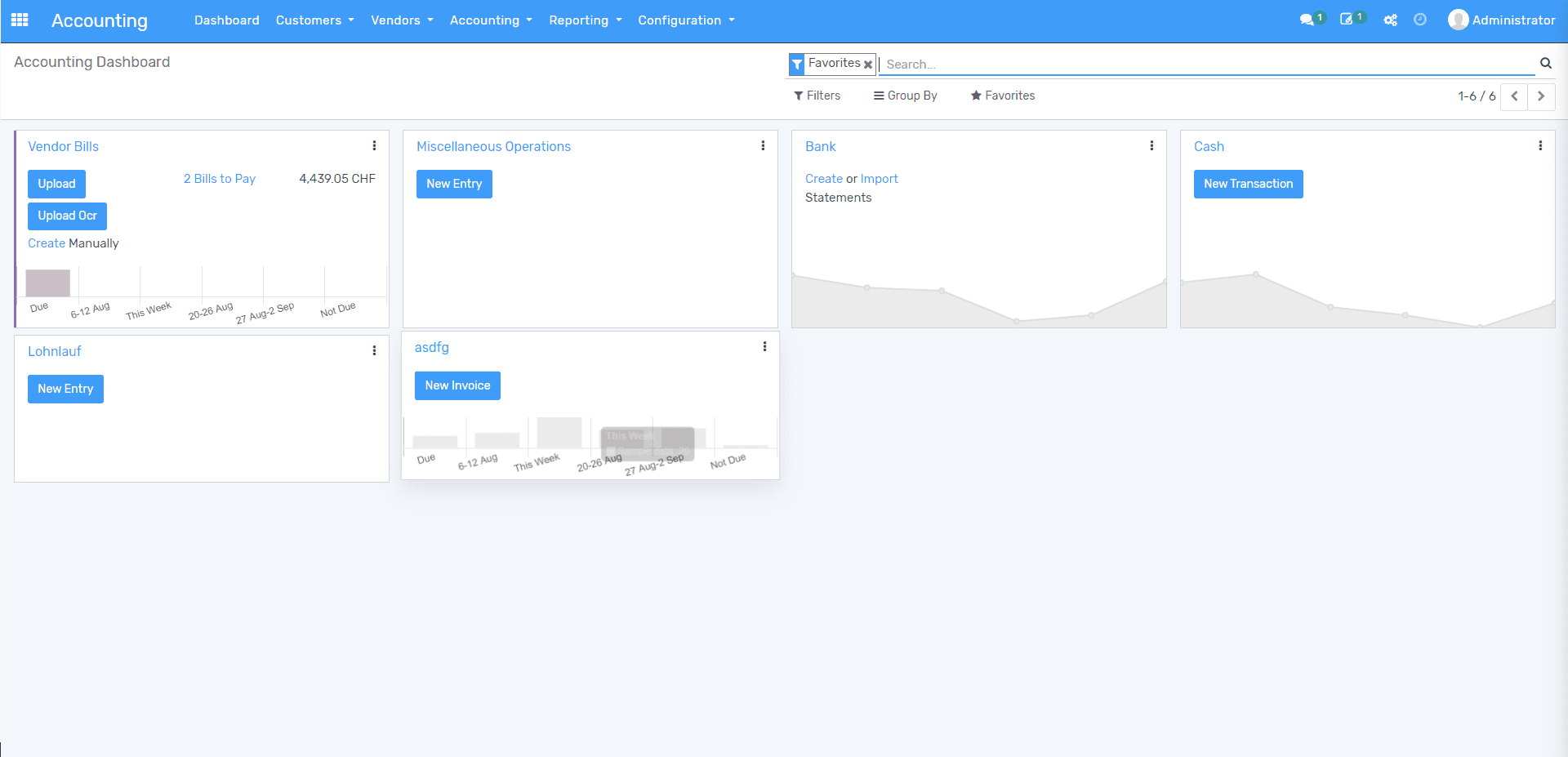Open the Filters options
1568x757 pixels.
coord(817,96)
